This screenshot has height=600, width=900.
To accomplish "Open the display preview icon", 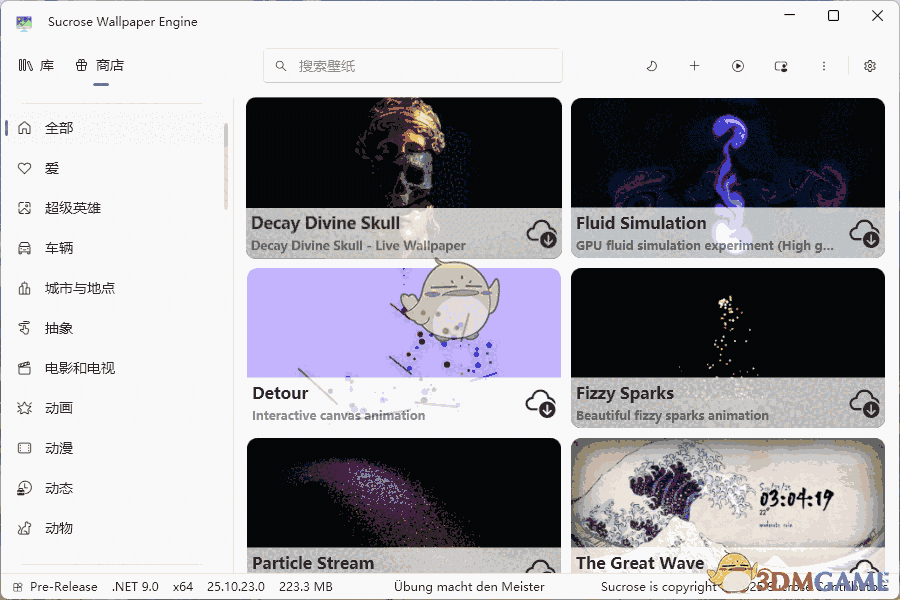I will (x=781, y=65).
